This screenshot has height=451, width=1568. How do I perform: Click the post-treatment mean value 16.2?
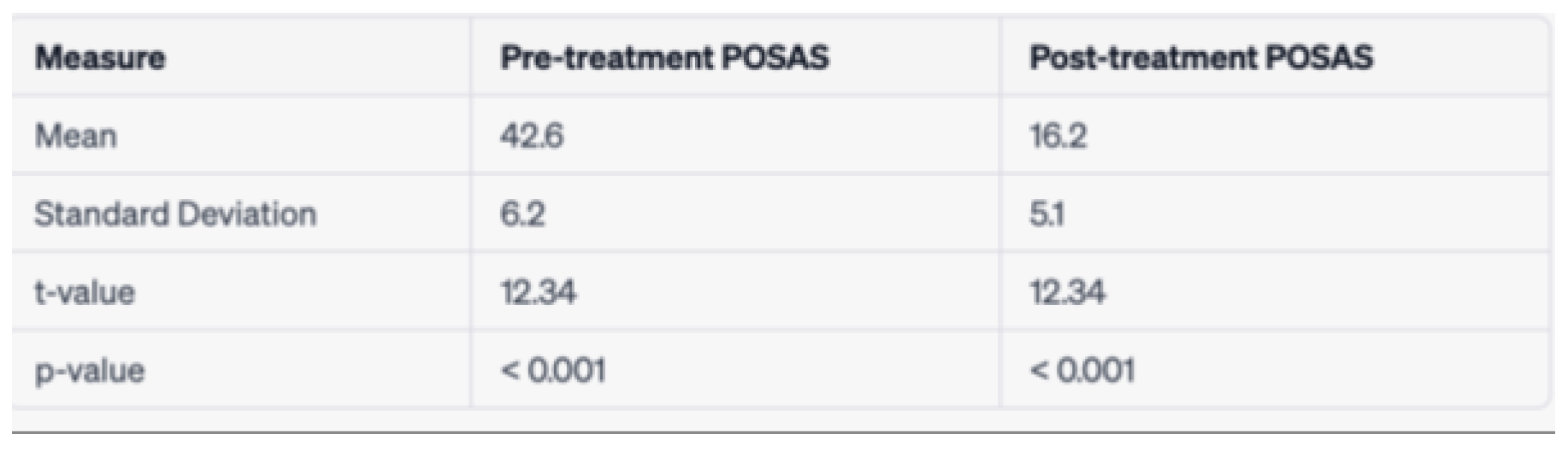pyautogui.click(x=1058, y=137)
